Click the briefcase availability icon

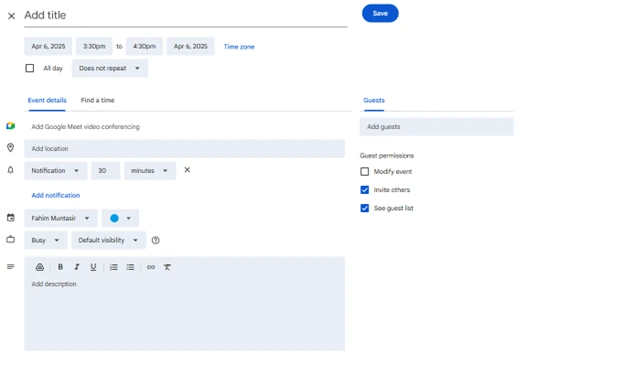click(11, 240)
